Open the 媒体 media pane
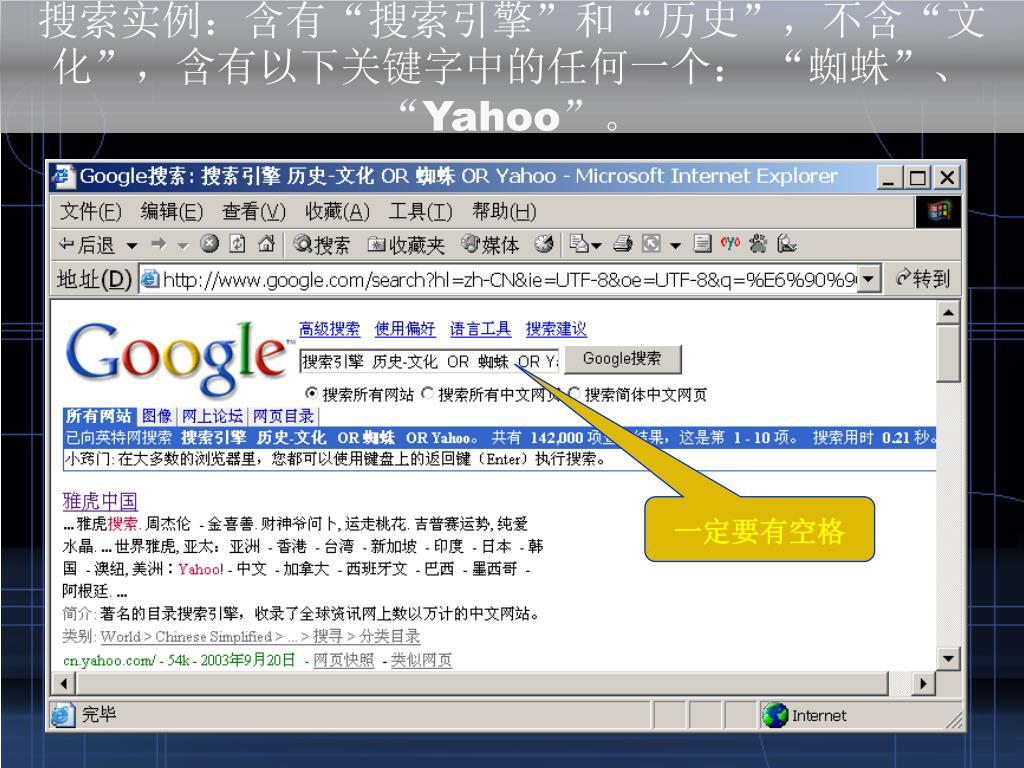 coord(490,245)
